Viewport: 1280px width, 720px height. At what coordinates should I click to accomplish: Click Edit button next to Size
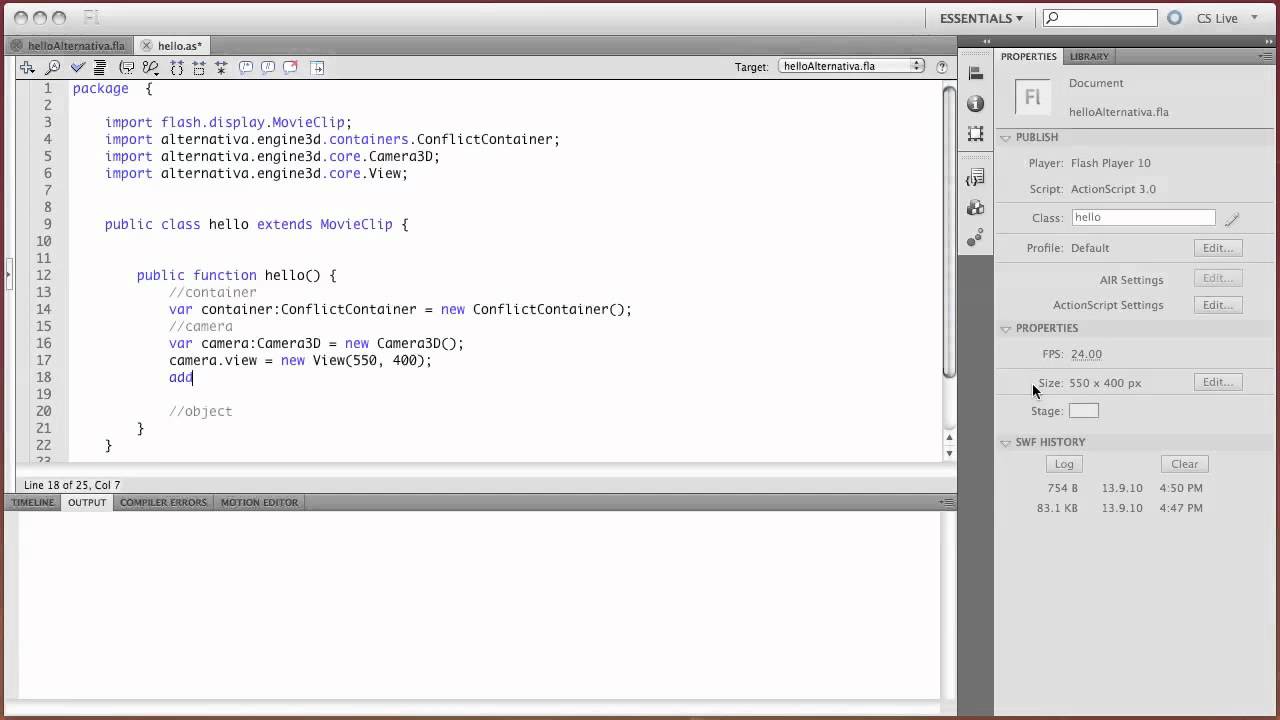[x=1218, y=382]
